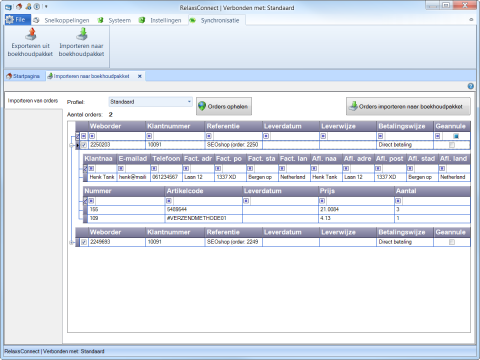Toggle the checkbox for order 2249693

pos(84,242)
